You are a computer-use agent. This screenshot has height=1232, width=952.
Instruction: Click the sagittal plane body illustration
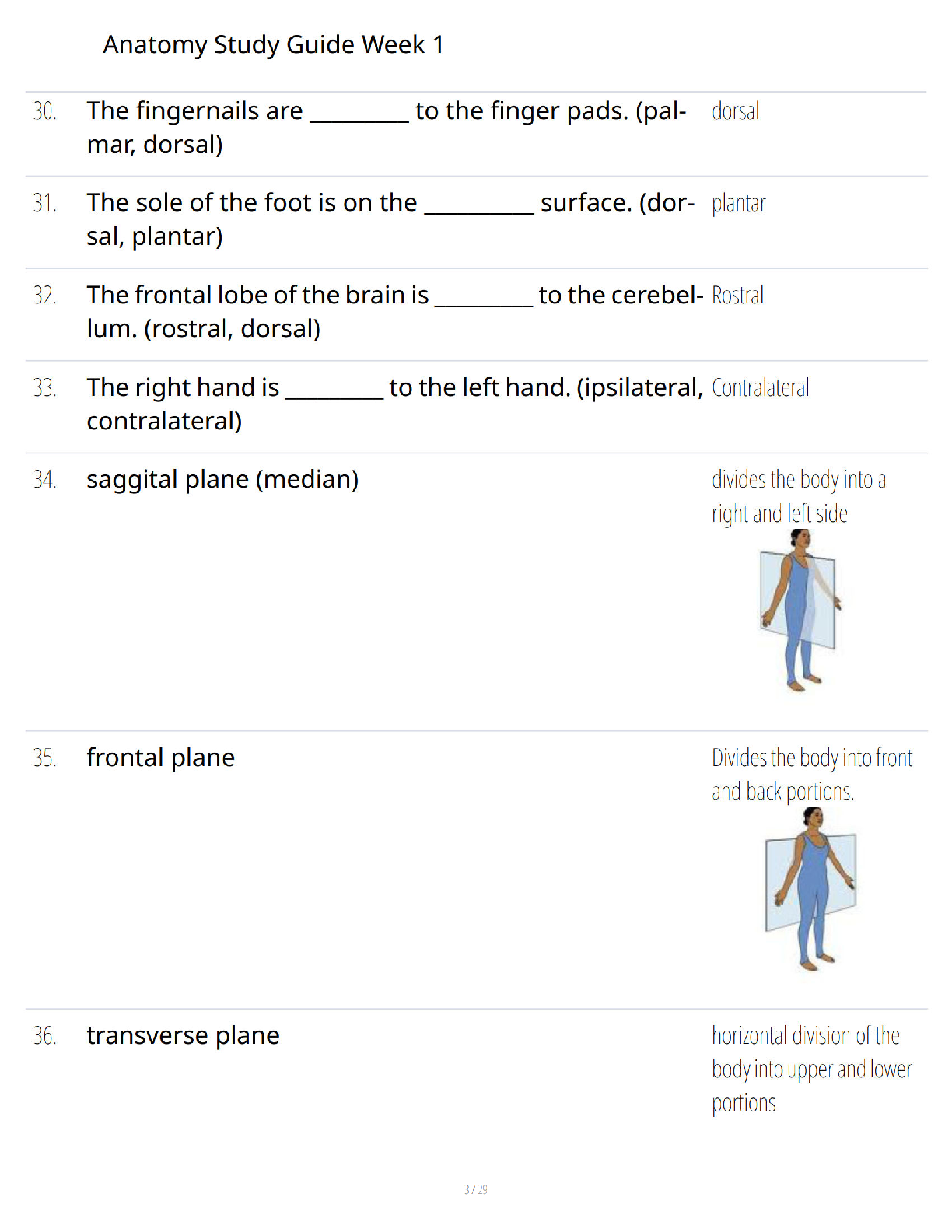800,611
